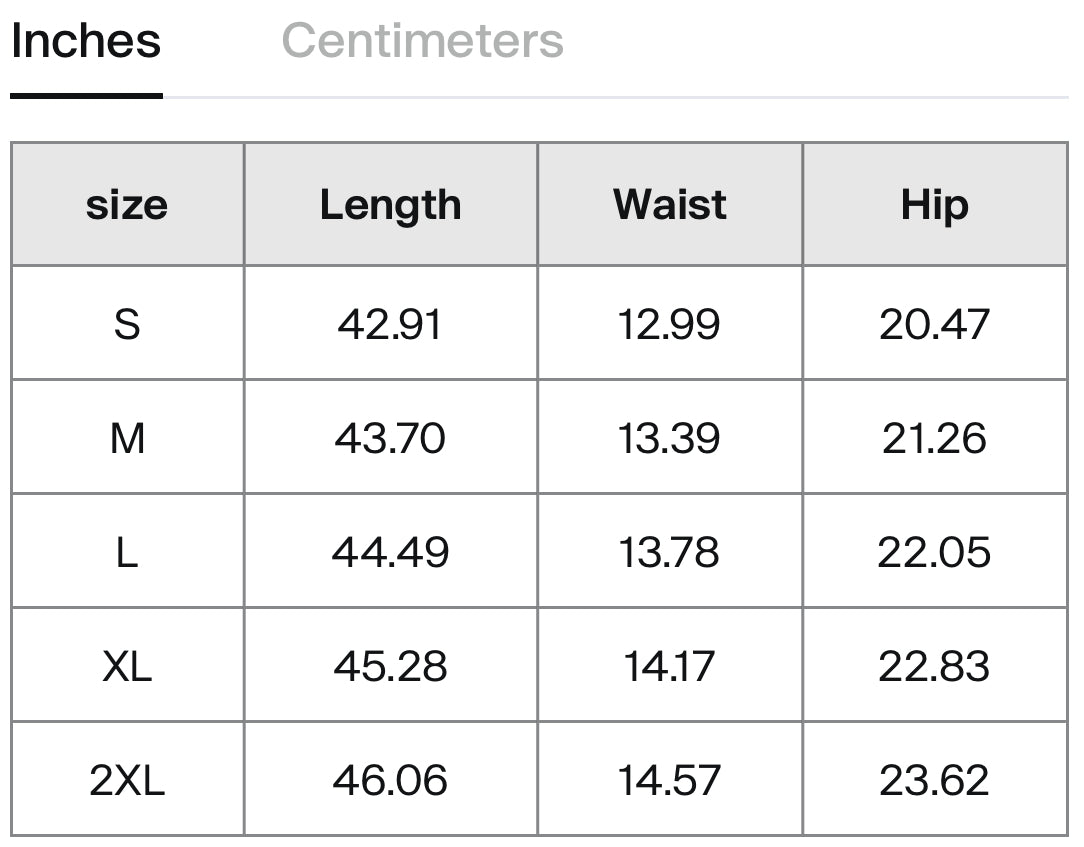Select the L size row label
This screenshot has height=847, width=1084.
[128, 552]
